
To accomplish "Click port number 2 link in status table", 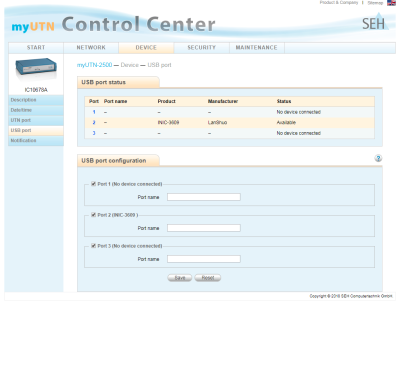I will (x=94, y=123).
